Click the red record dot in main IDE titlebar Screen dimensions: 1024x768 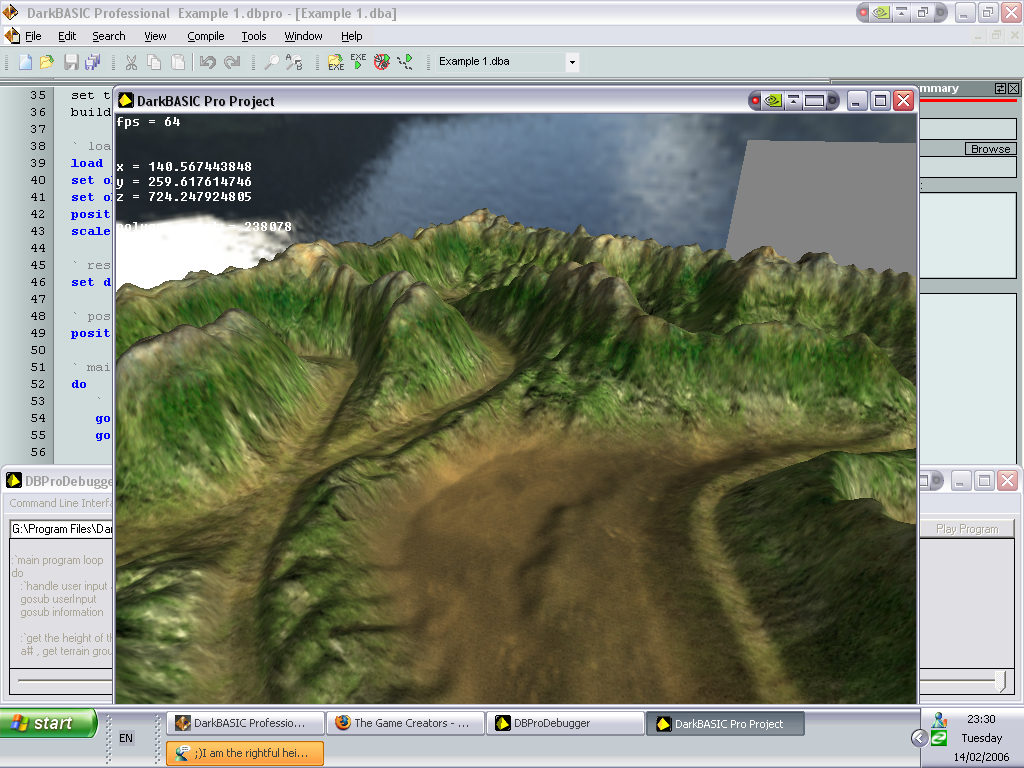coord(863,12)
